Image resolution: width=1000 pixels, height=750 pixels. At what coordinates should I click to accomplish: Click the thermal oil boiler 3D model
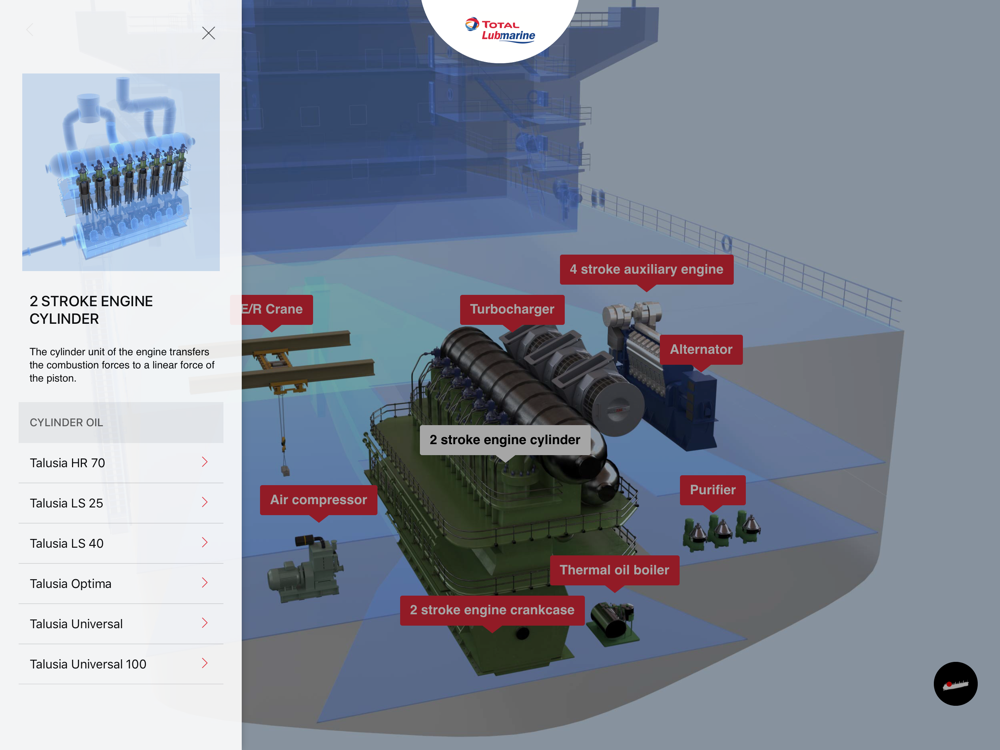pos(612,623)
